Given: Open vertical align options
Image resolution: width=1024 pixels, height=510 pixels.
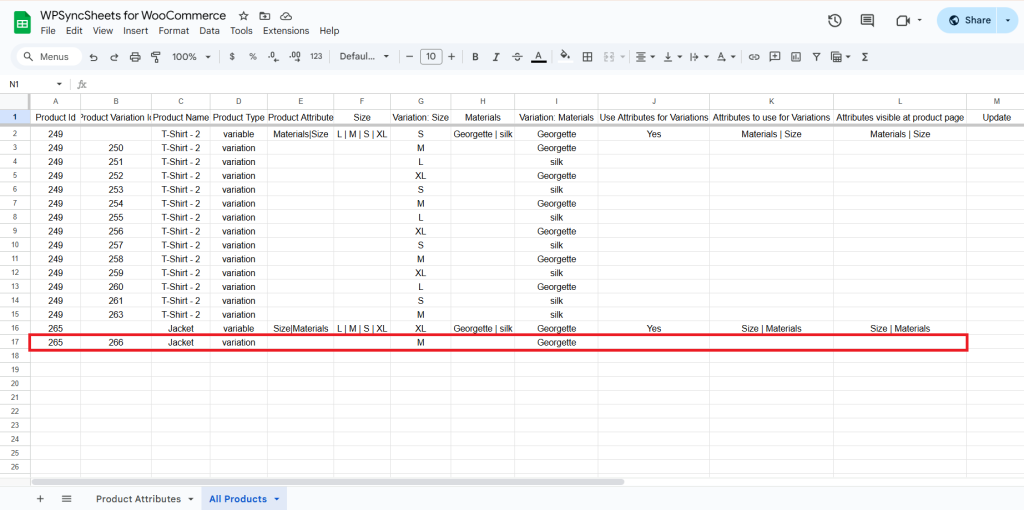Looking at the screenshot, I should point(671,57).
